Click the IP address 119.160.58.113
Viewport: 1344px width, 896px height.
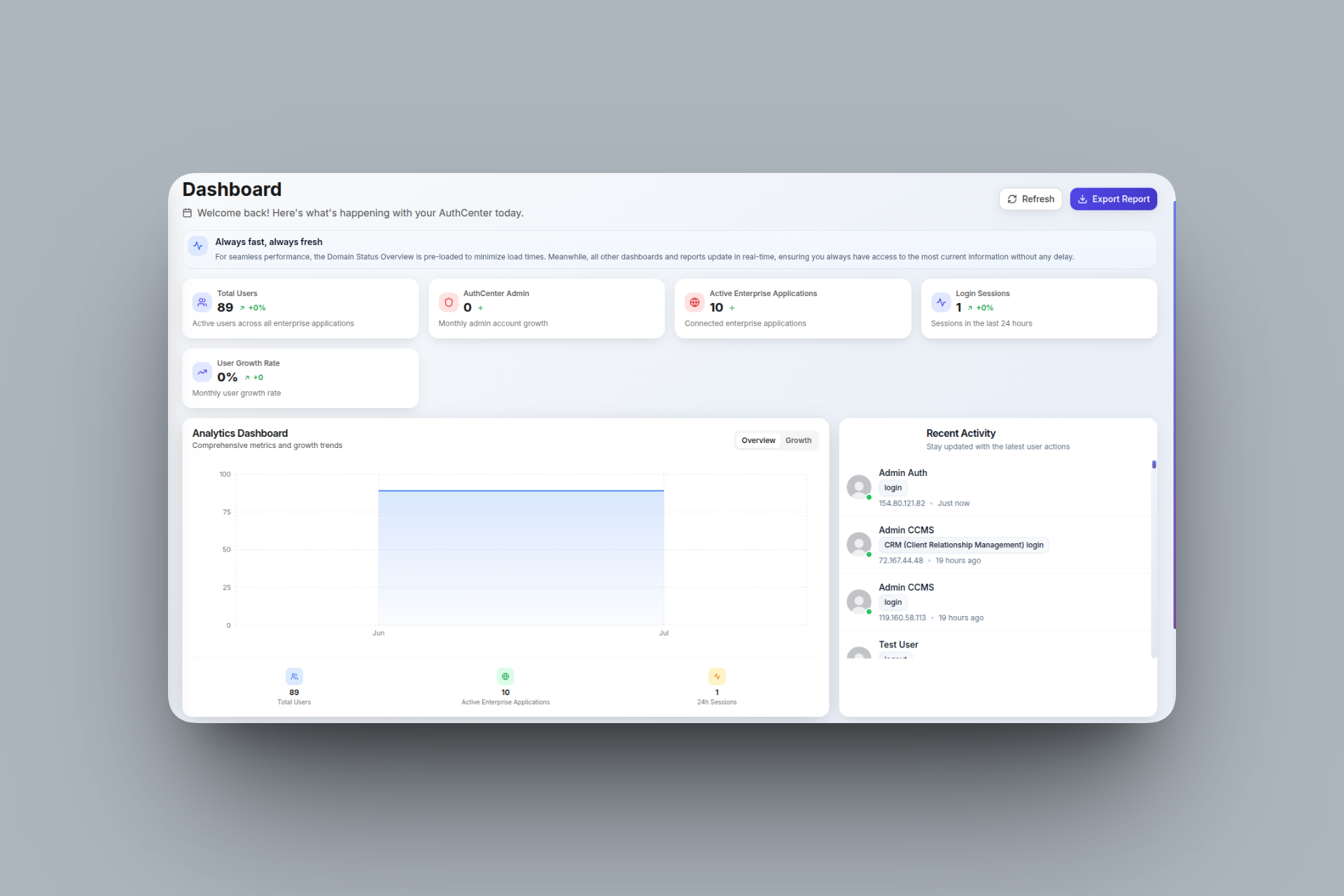click(x=902, y=618)
